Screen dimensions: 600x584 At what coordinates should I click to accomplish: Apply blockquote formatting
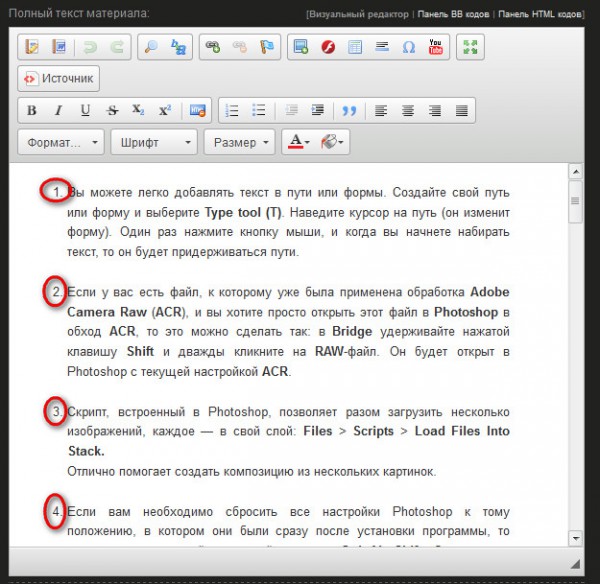[x=349, y=111]
